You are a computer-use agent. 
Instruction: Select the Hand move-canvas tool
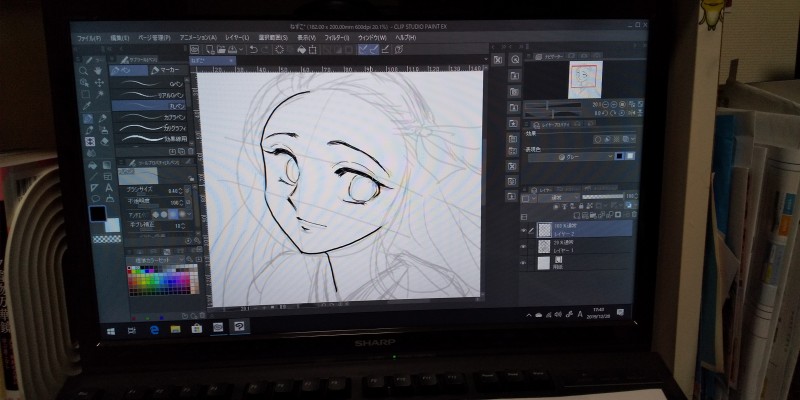pos(97,70)
